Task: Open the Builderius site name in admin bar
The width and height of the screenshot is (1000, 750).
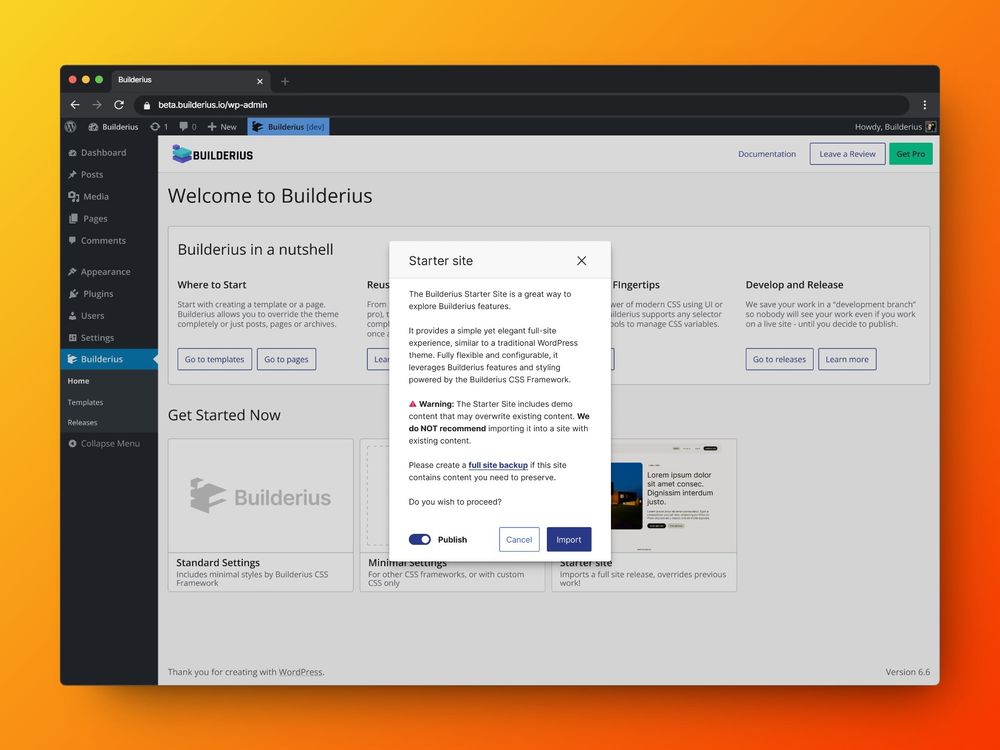Action: (113, 127)
